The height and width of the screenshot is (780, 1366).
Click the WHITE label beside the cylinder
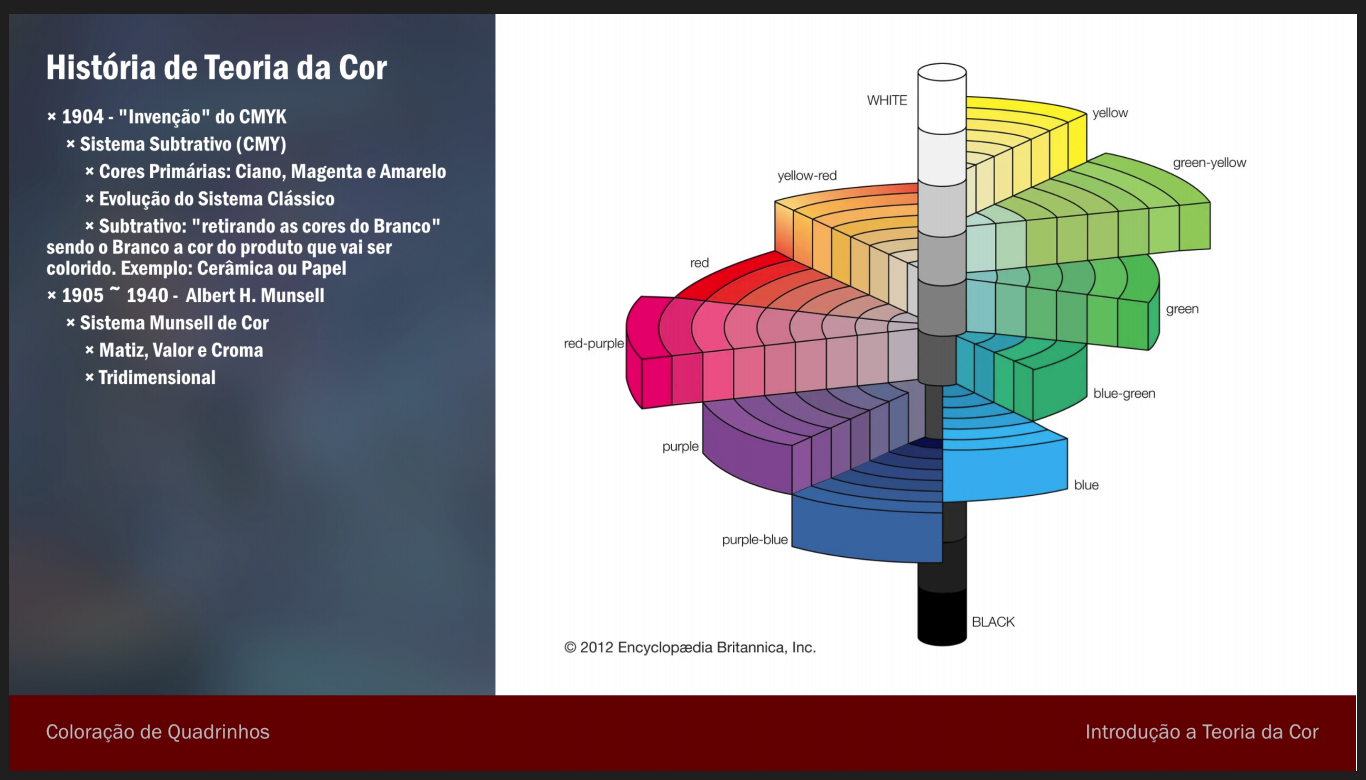point(887,100)
